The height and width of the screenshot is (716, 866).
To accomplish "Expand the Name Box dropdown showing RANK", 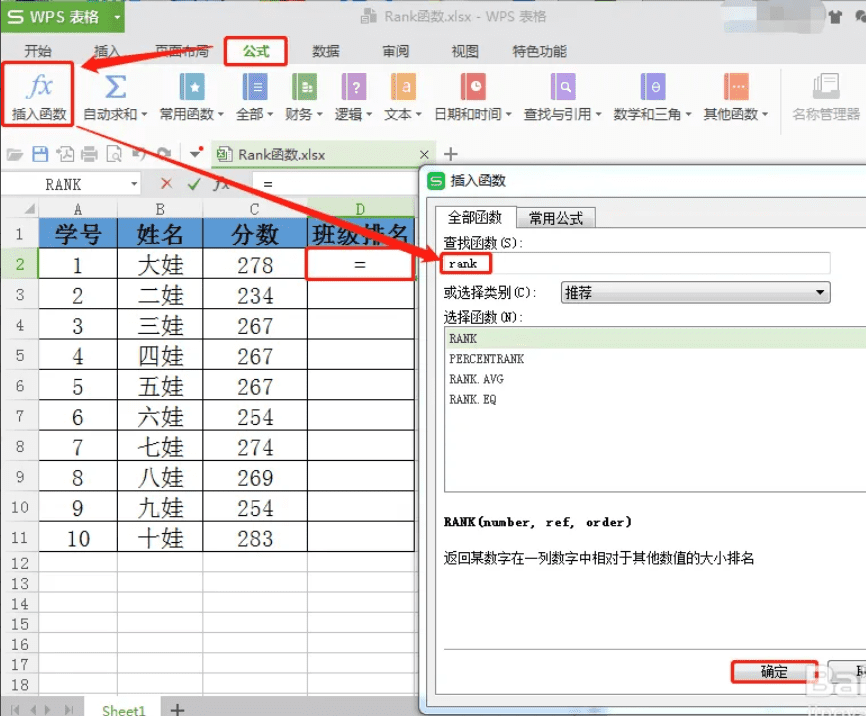I will click(x=135, y=184).
